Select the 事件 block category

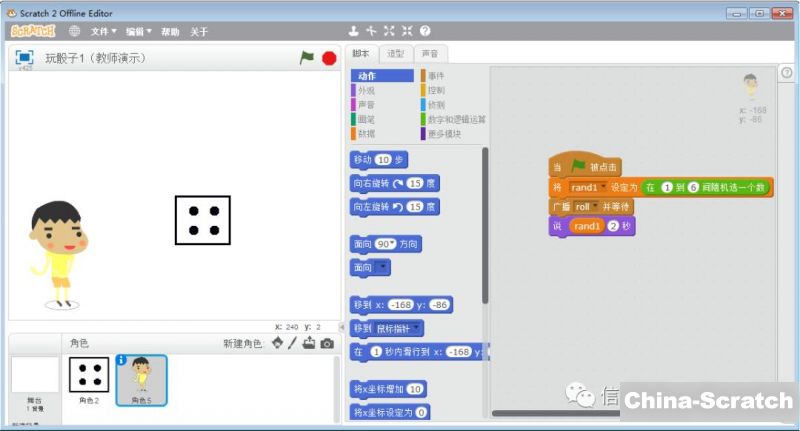pos(436,76)
